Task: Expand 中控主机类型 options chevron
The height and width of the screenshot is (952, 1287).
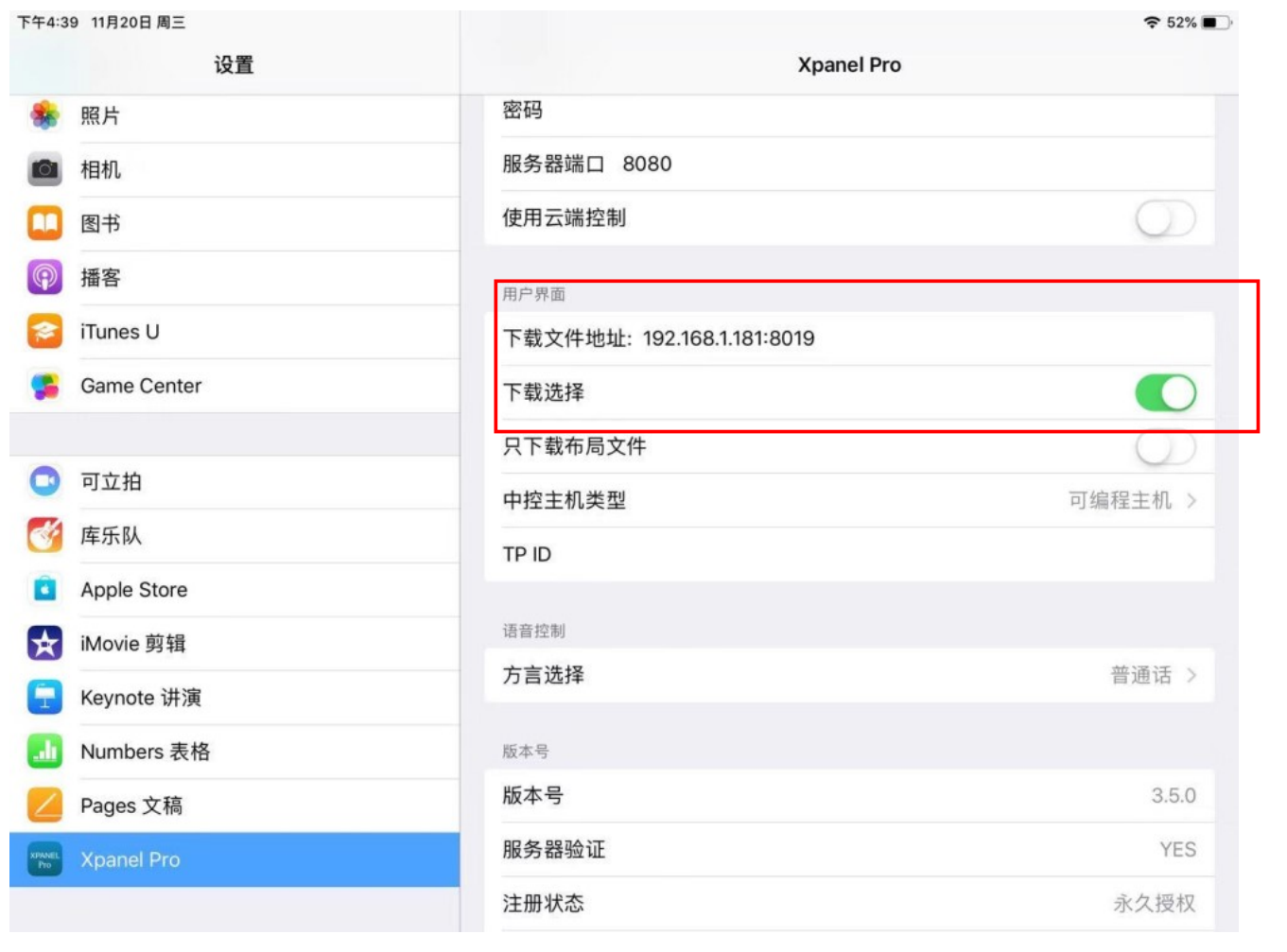Action: tap(1191, 500)
